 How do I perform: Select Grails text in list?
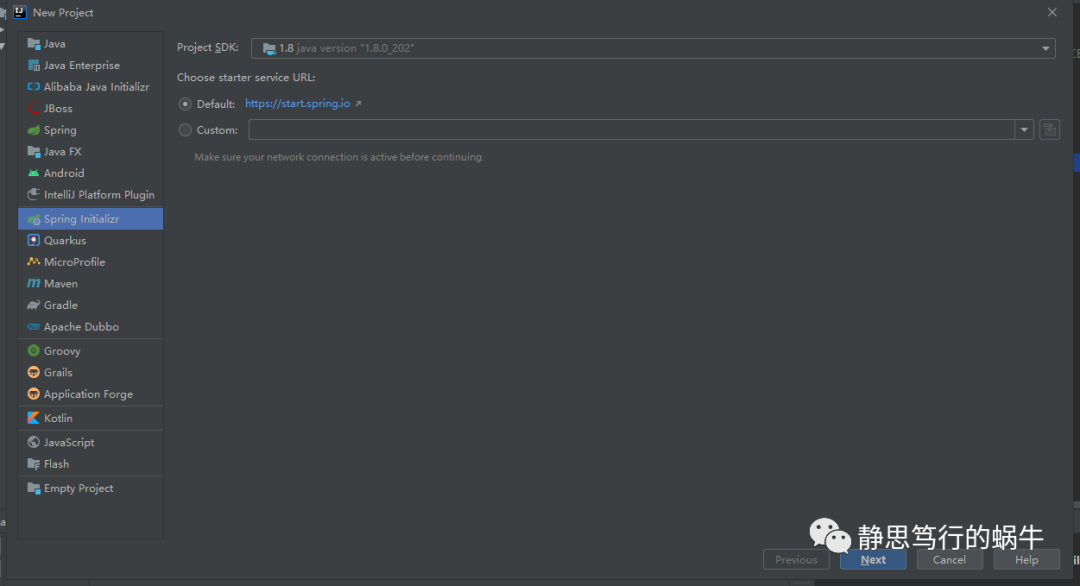pos(58,373)
